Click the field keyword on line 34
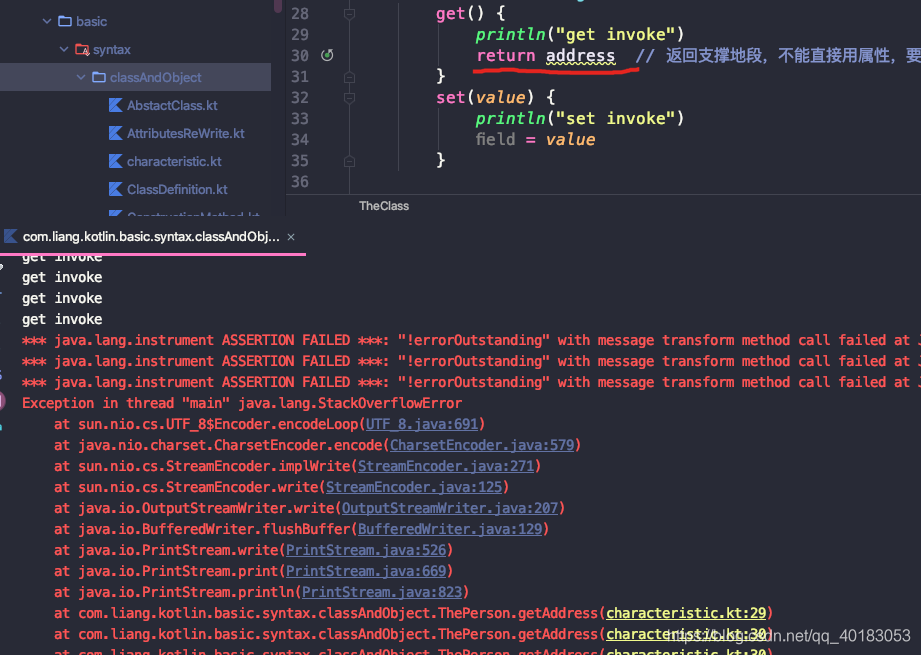The width and height of the screenshot is (921, 655). [x=495, y=140]
